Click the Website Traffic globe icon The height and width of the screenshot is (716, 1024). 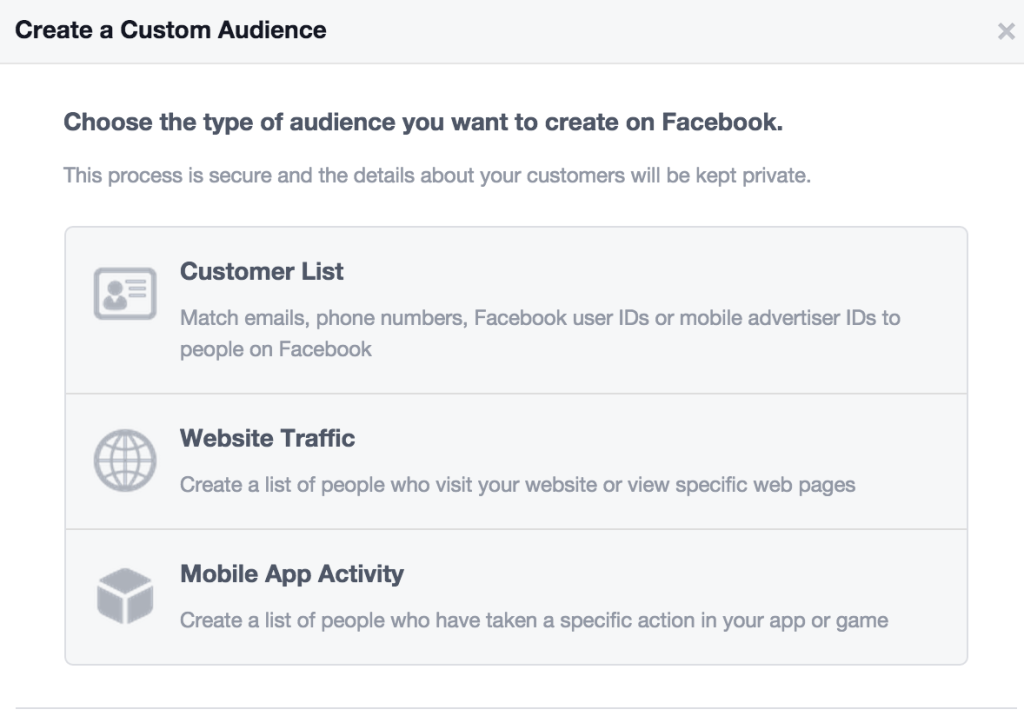124,460
